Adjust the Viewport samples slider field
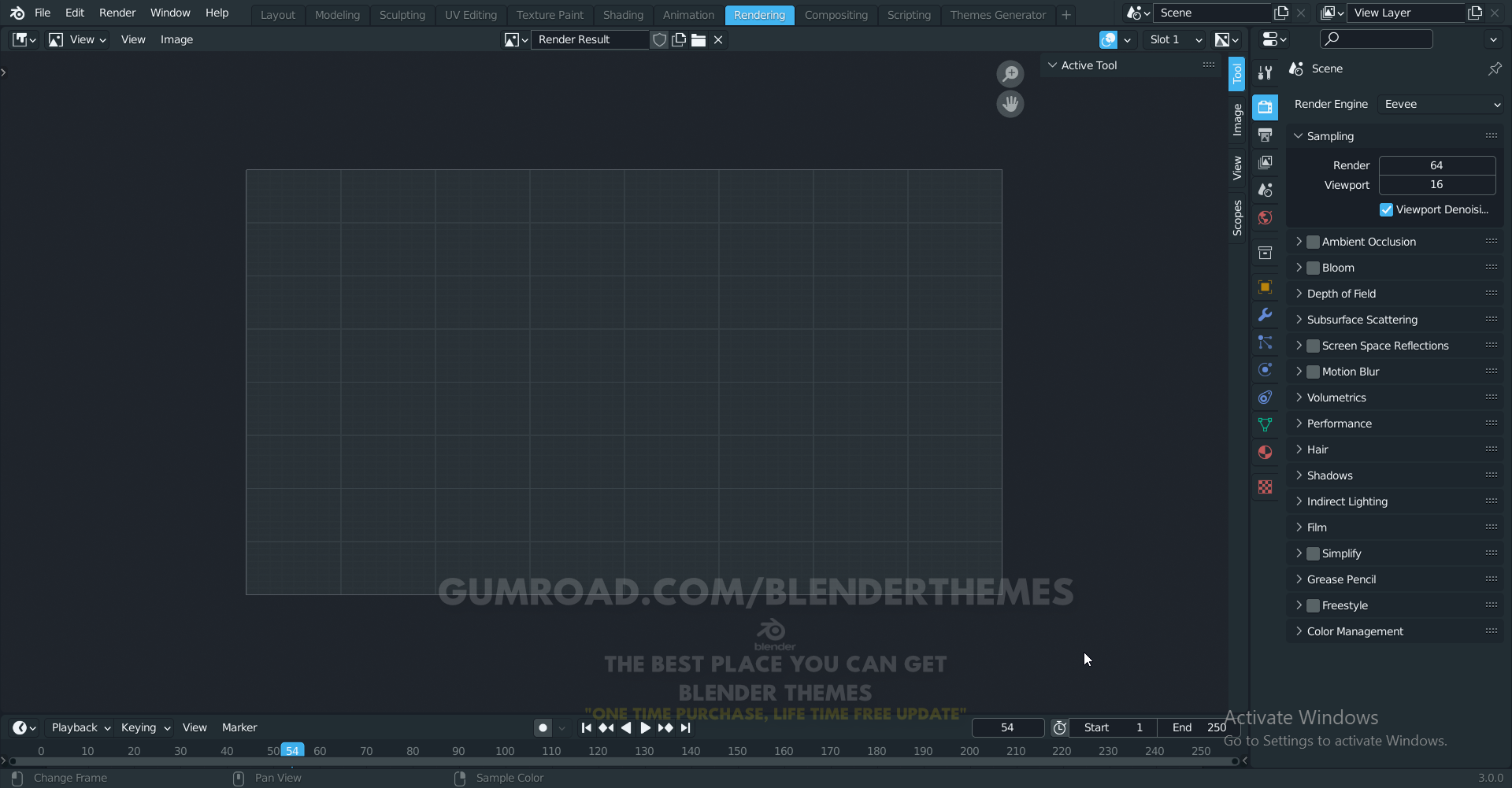1512x788 pixels. point(1437,185)
